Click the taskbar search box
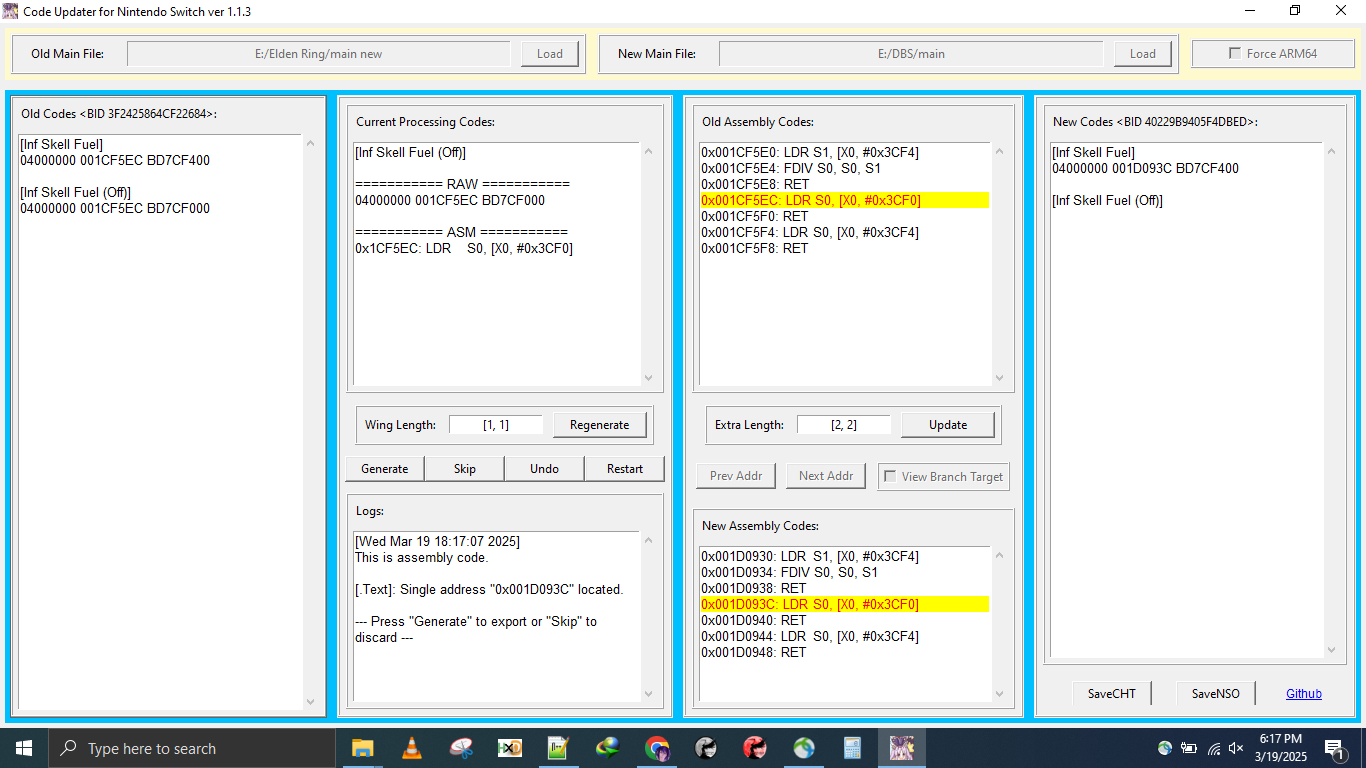Screen dimensions: 1366x768 (x=192, y=748)
